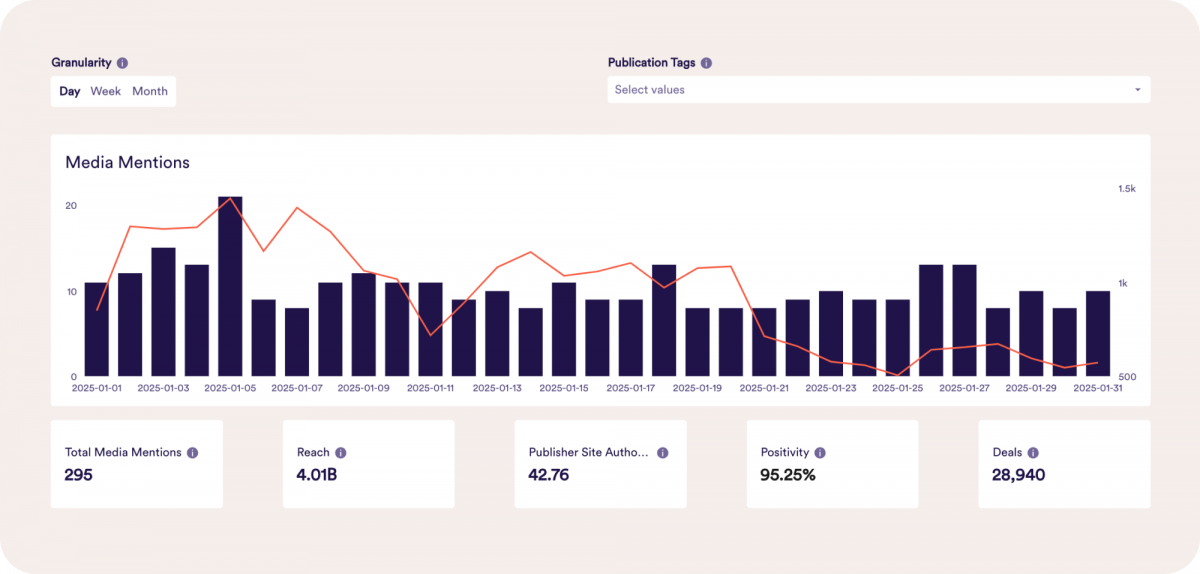The image size is (1200, 574).
Task: Switch granularity to Week
Action: [x=105, y=91]
